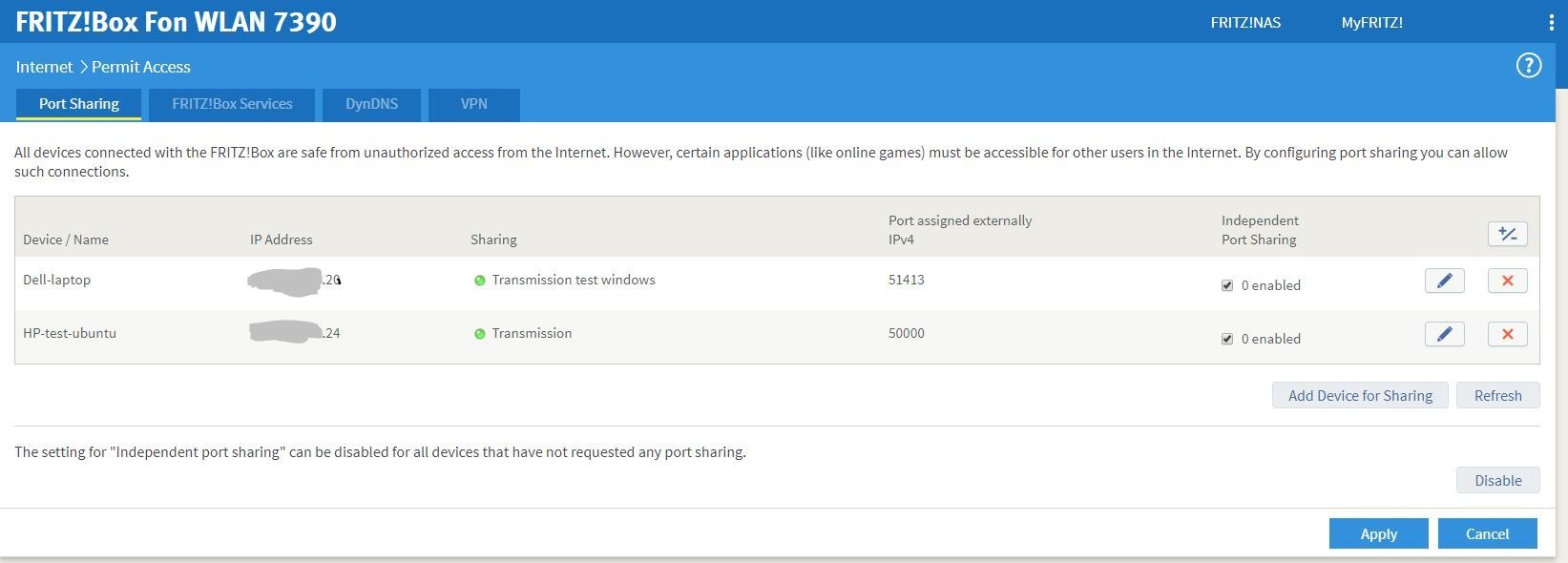Toggle independent port sharing for HP-test-ubuntu

[x=1227, y=339]
